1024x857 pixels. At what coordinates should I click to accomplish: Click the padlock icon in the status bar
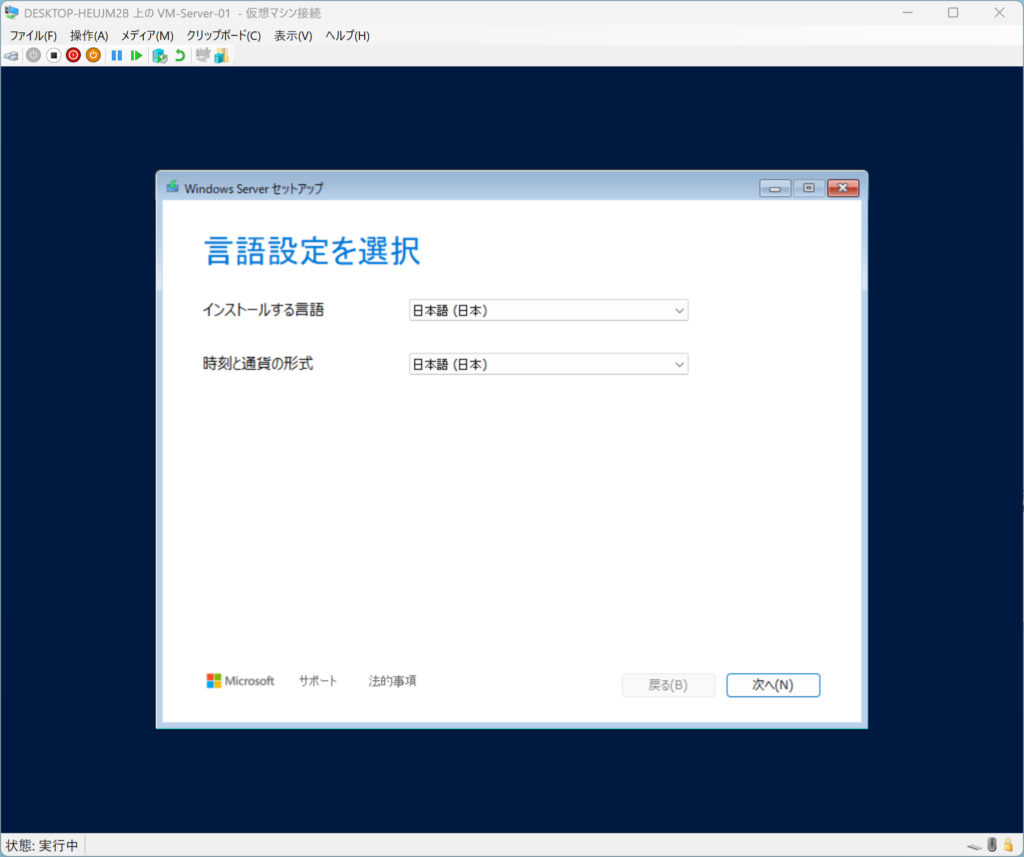(x=1007, y=845)
